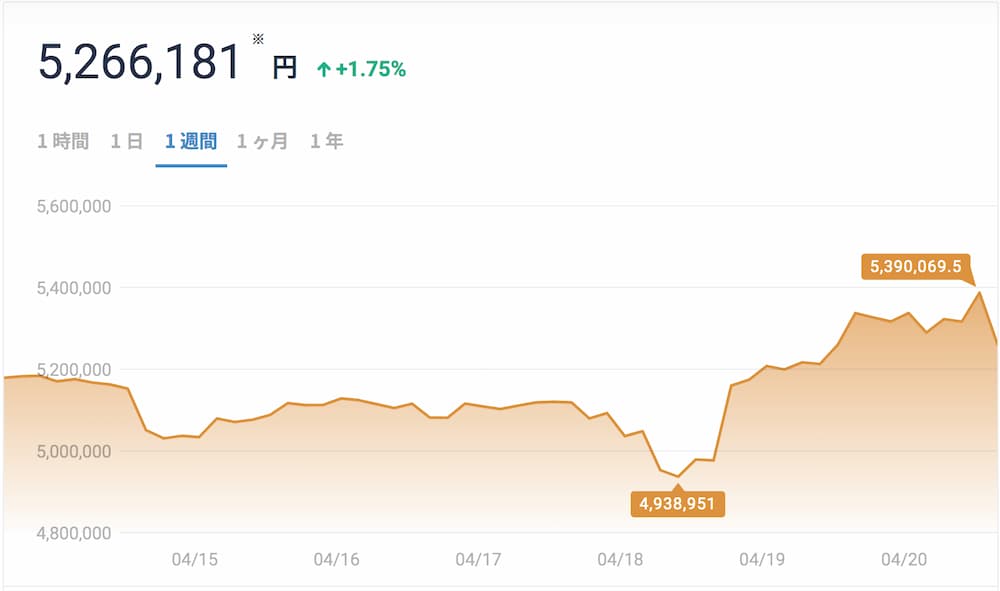The width and height of the screenshot is (1000, 591).
Task: Click the 04/19 date axis label
Action: [x=762, y=559]
